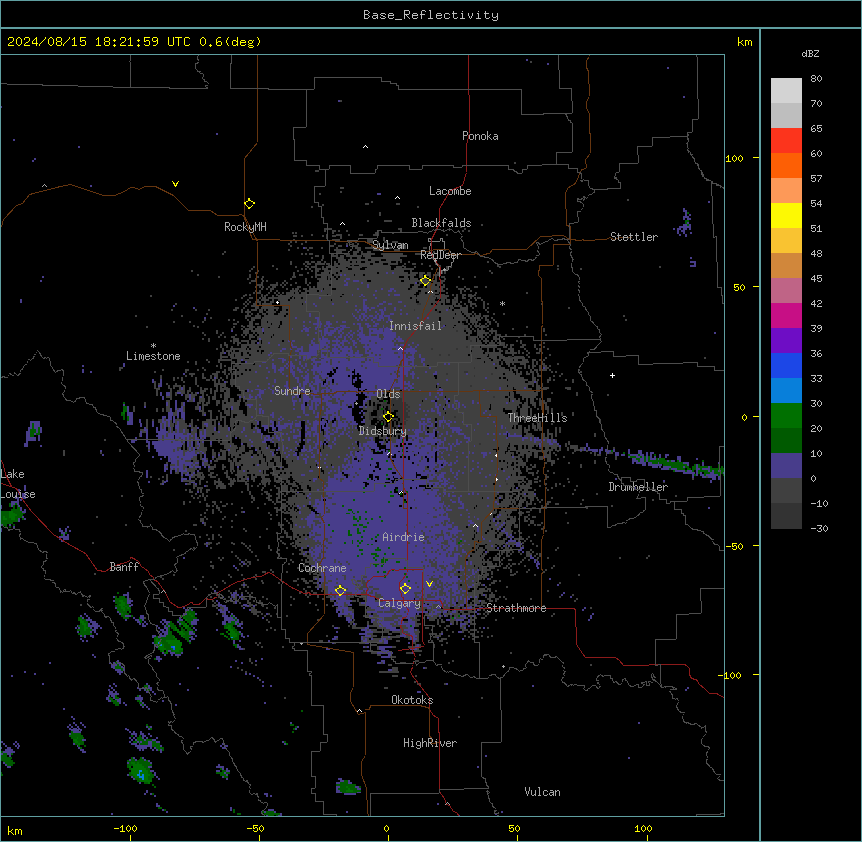Click the green 30 dBZ legend swatch
This screenshot has width=862, height=842.
coord(786,416)
